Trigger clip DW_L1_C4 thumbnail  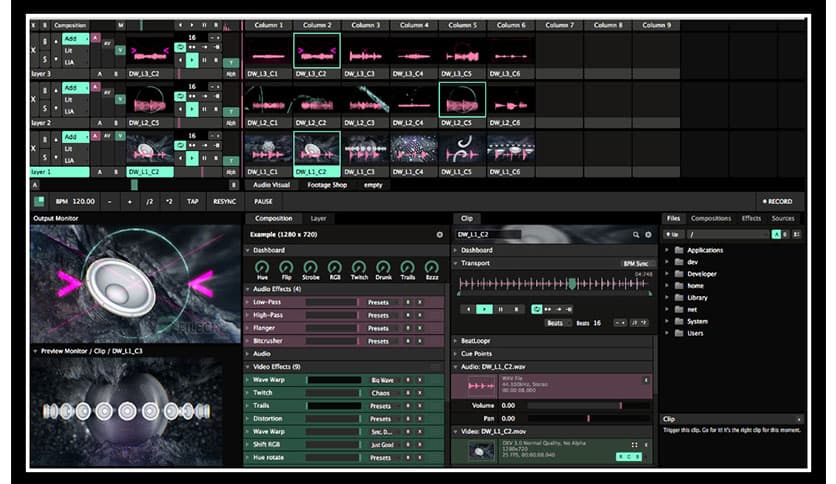pyautogui.click(x=414, y=149)
